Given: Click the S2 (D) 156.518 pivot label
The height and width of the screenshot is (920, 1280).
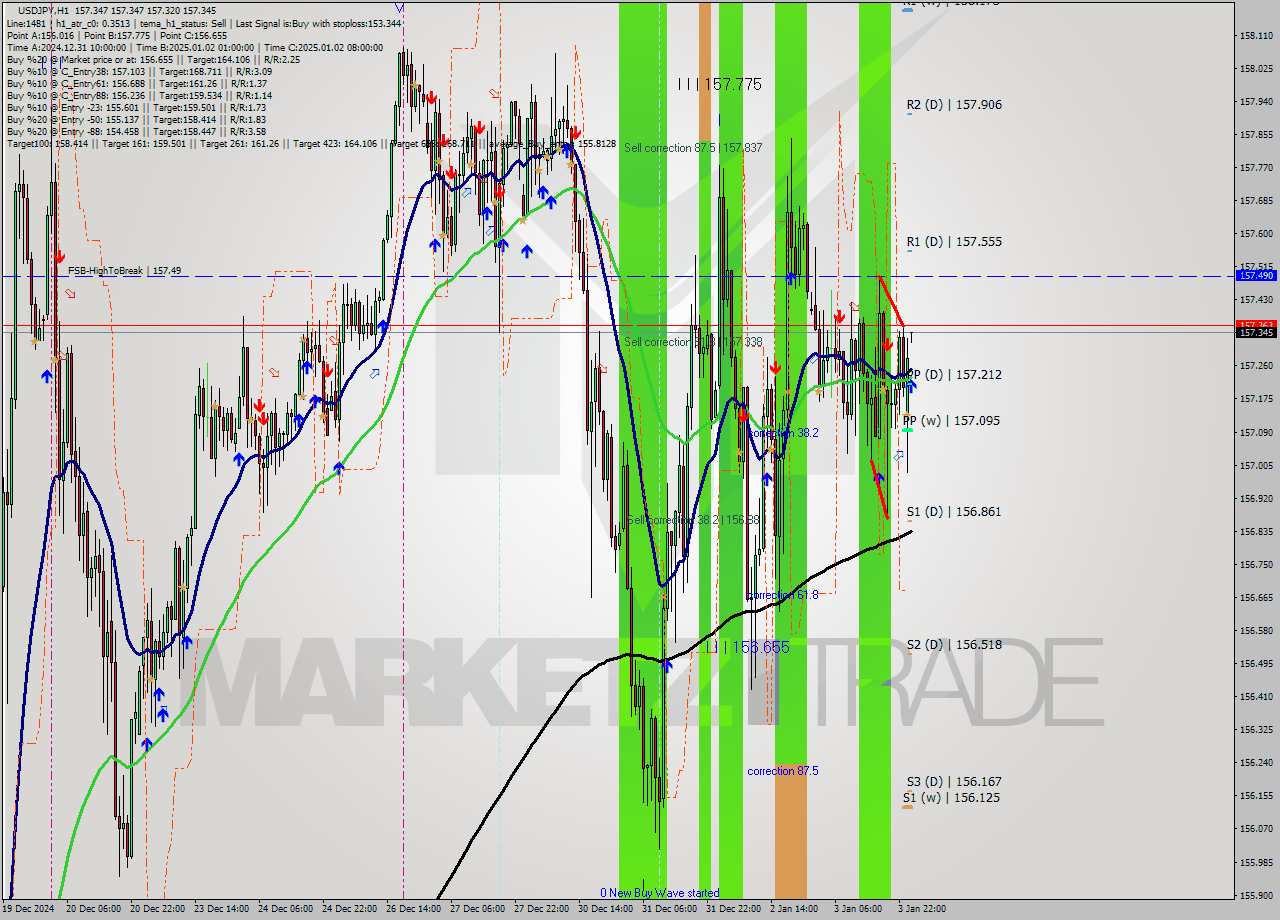Looking at the screenshot, I should 954,645.
